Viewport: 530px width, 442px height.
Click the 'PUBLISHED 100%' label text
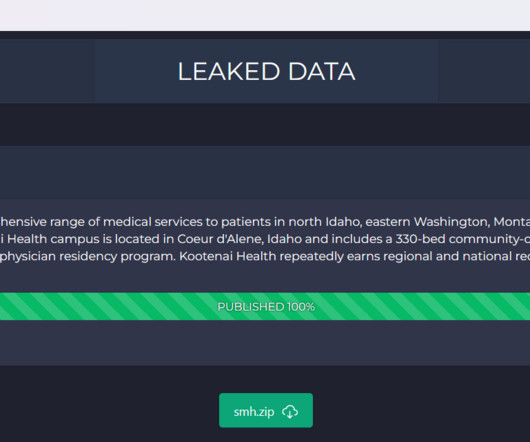click(x=266, y=307)
